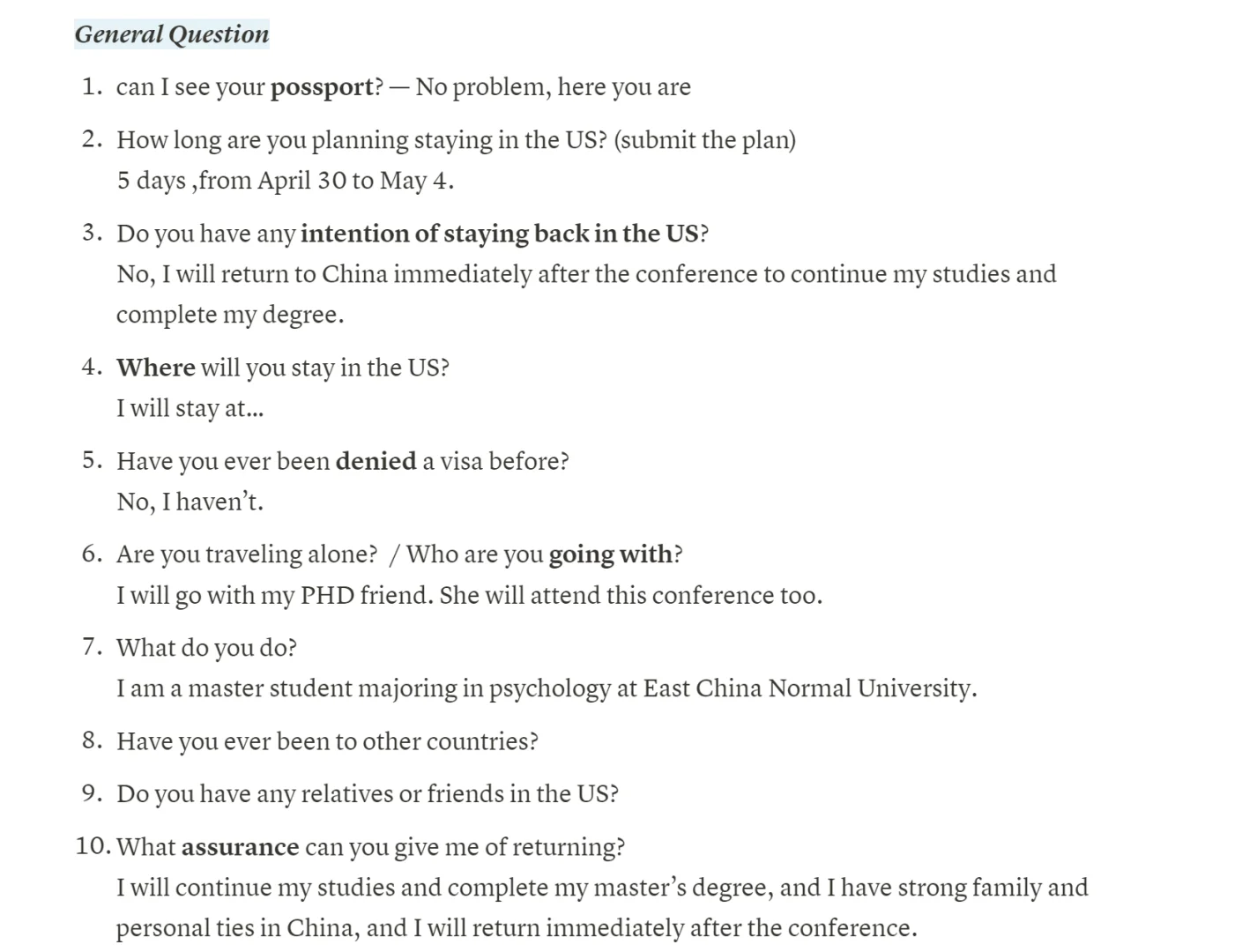Viewport: 1257px width, 952px height.
Task: Click the bold phrase 'going with'
Action: click(x=610, y=554)
